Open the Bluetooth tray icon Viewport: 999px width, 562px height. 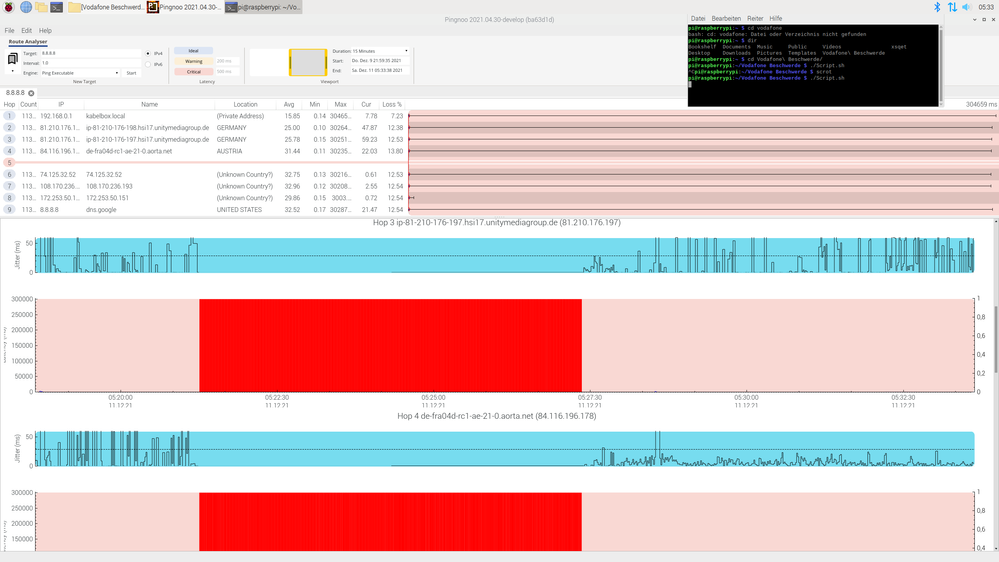(937, 7)
